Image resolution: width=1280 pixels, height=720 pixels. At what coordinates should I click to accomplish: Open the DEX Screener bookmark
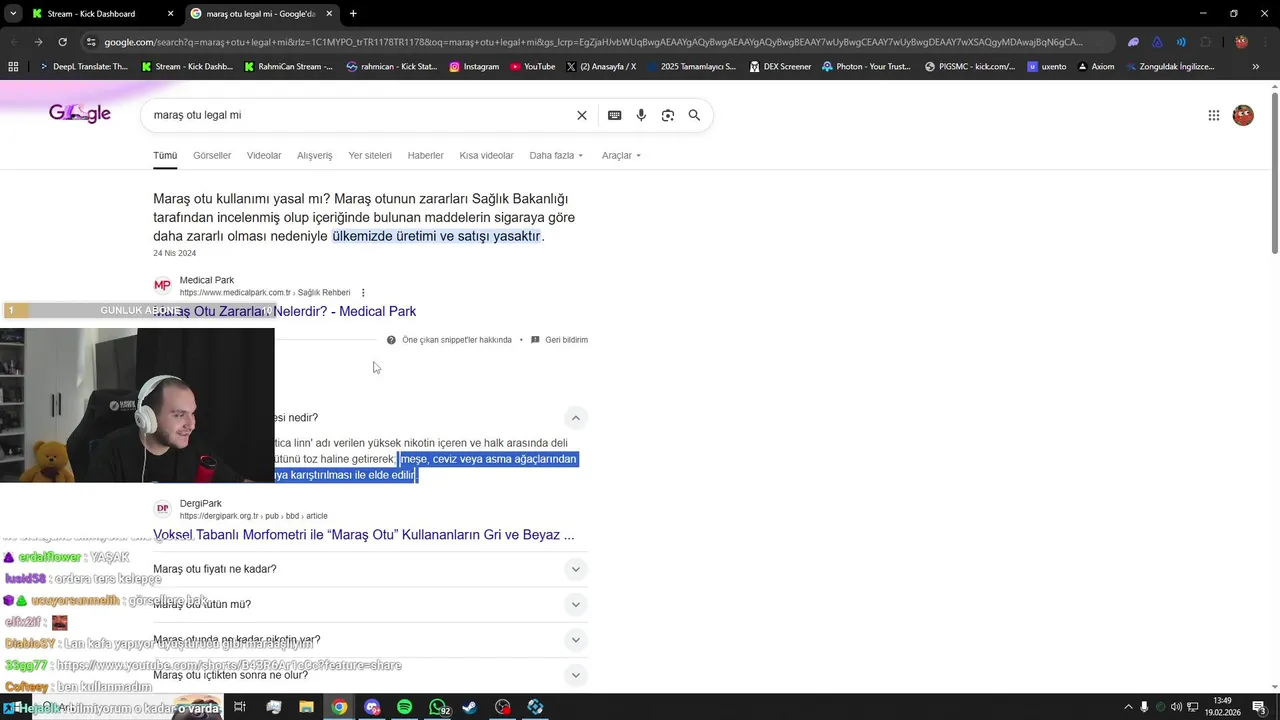[x=779, y=67]
